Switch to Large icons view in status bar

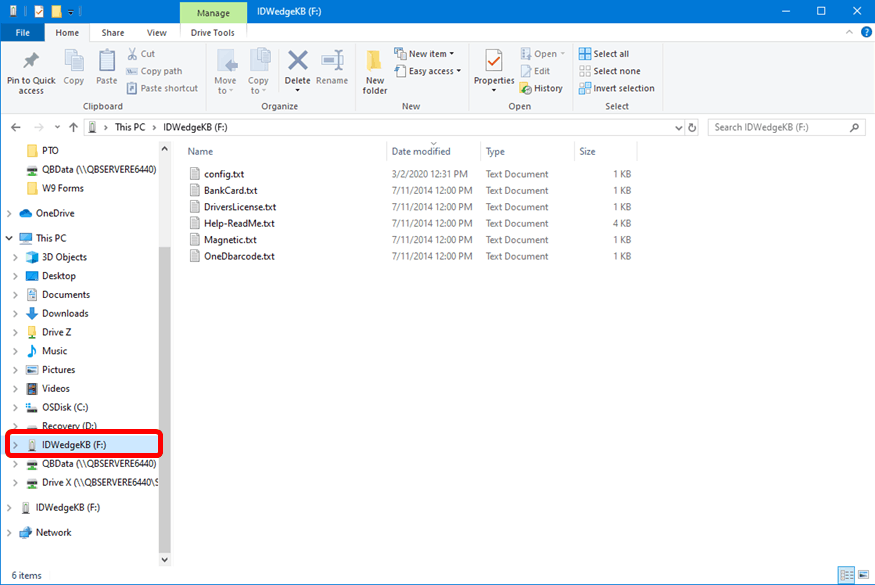pyautogui.click(x=863, y=574)
